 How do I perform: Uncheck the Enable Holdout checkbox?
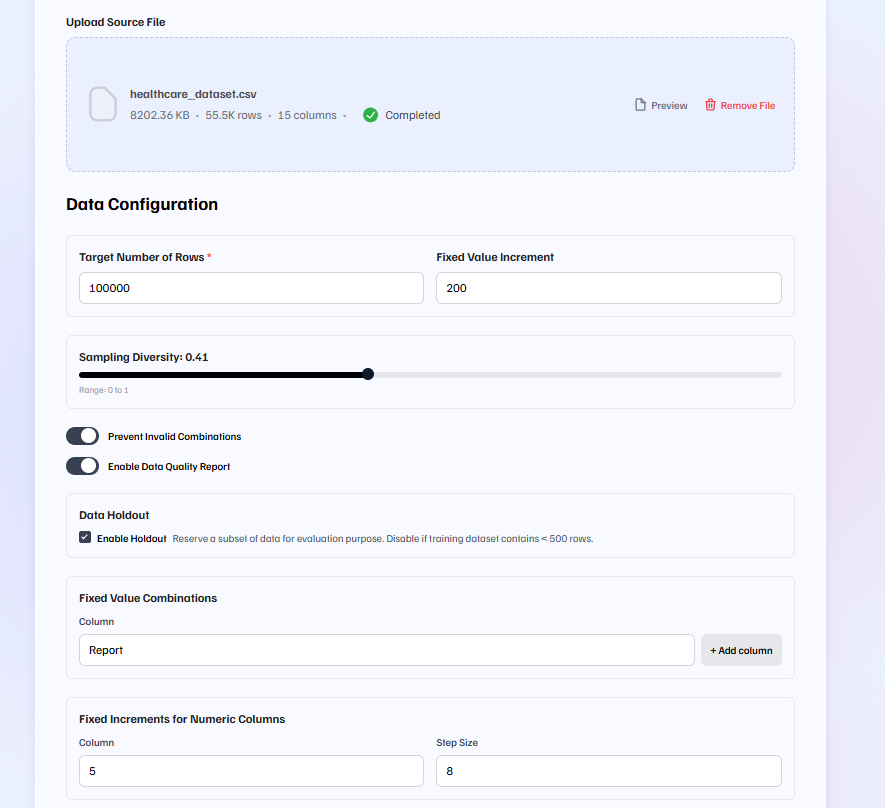pyautogui.click(x=85, y=538)
